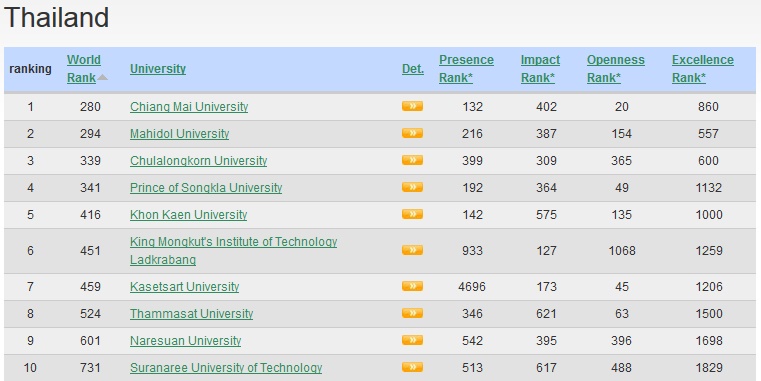
Task: Click details arrow for Kasetsart University
Action: pos(412,286)
